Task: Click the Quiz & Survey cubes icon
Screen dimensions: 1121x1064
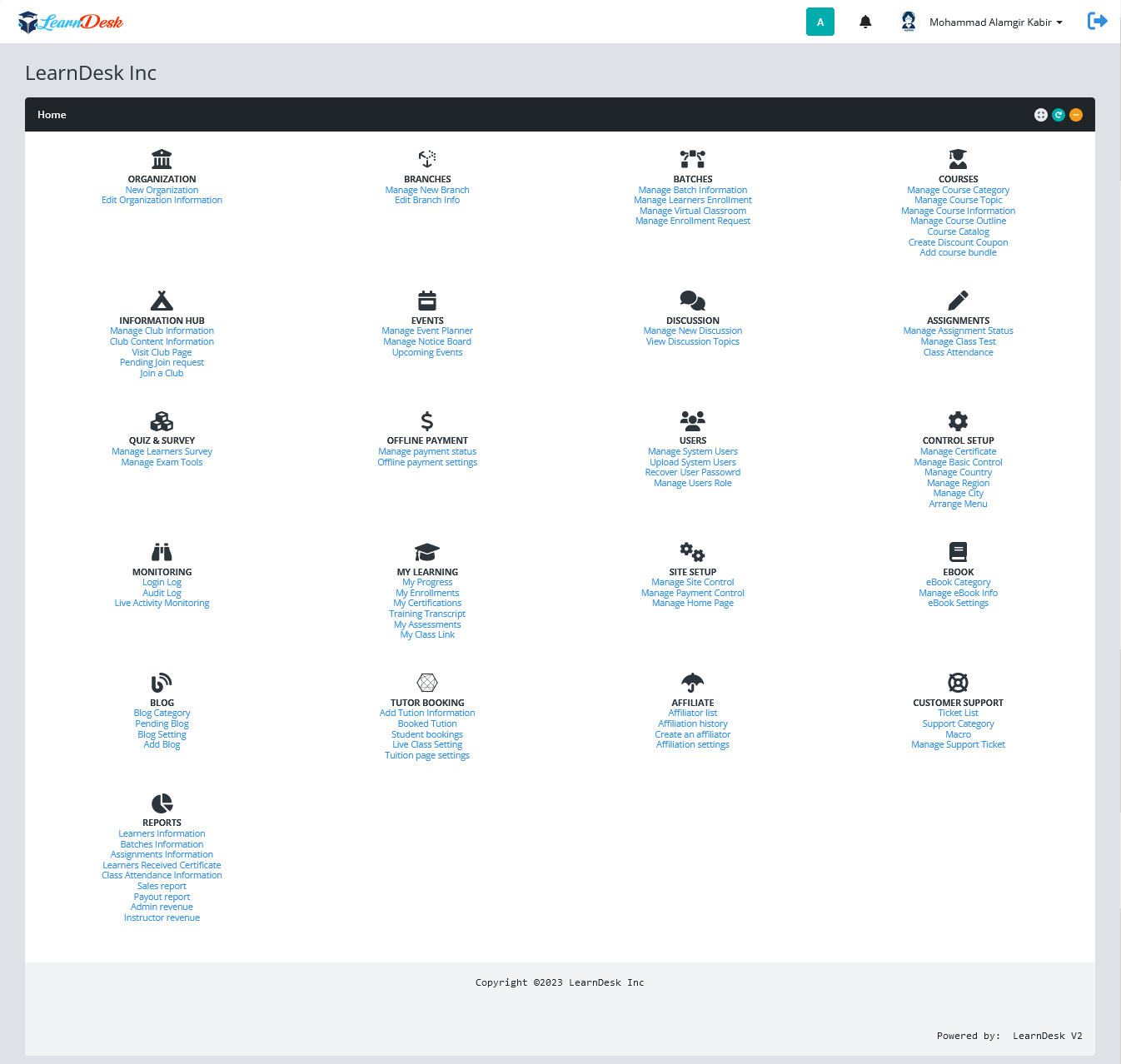Action: click(162, 420)
